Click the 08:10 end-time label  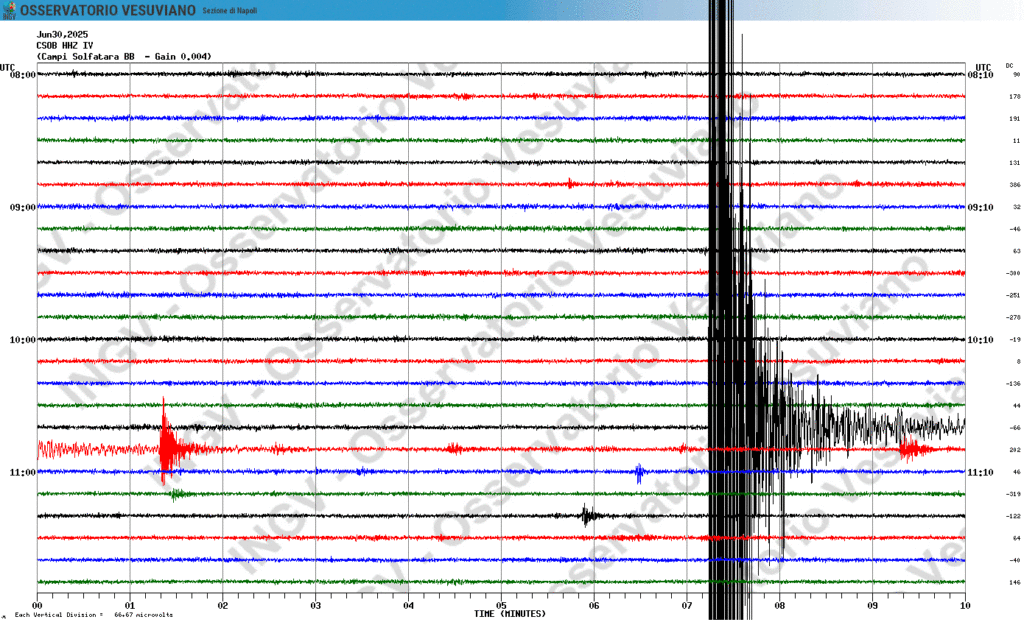(x=980, y=75)
